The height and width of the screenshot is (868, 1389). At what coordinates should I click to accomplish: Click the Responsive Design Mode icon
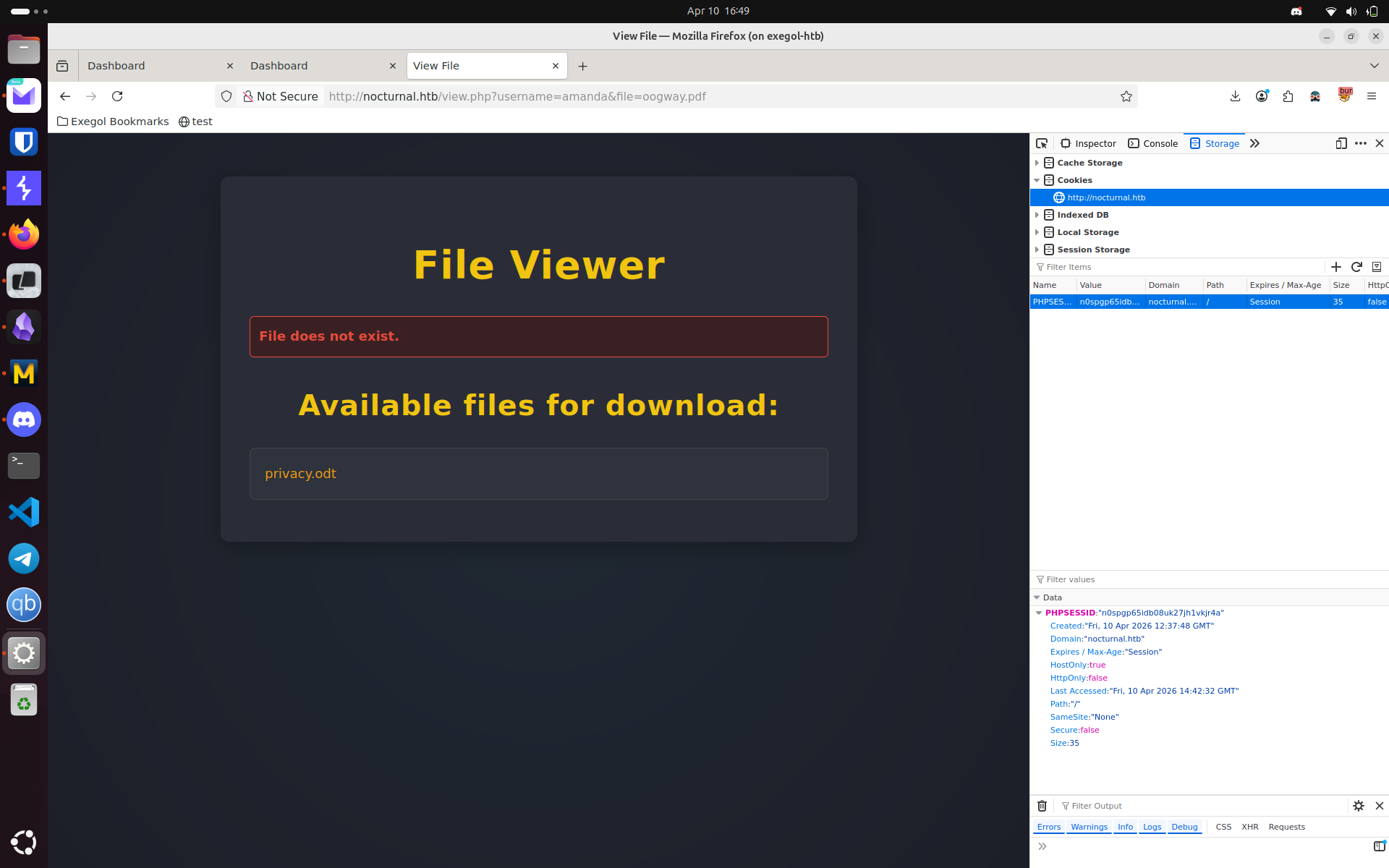tap(1341, 143)
